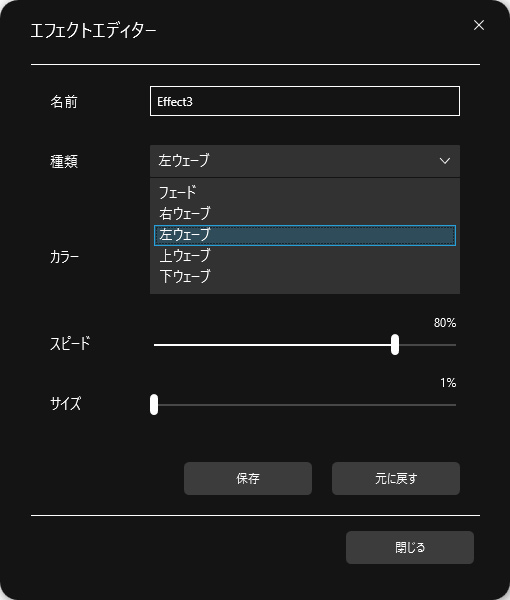
Task: Click the 閉じる button
Action: [410, 547]
